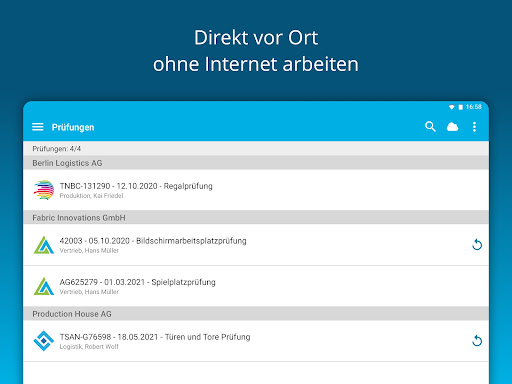Viewport: 512px width, 384px height.
Task: Click 'Produktion, Kai Friedel' subtitle
Action: [x=91, y=196]
